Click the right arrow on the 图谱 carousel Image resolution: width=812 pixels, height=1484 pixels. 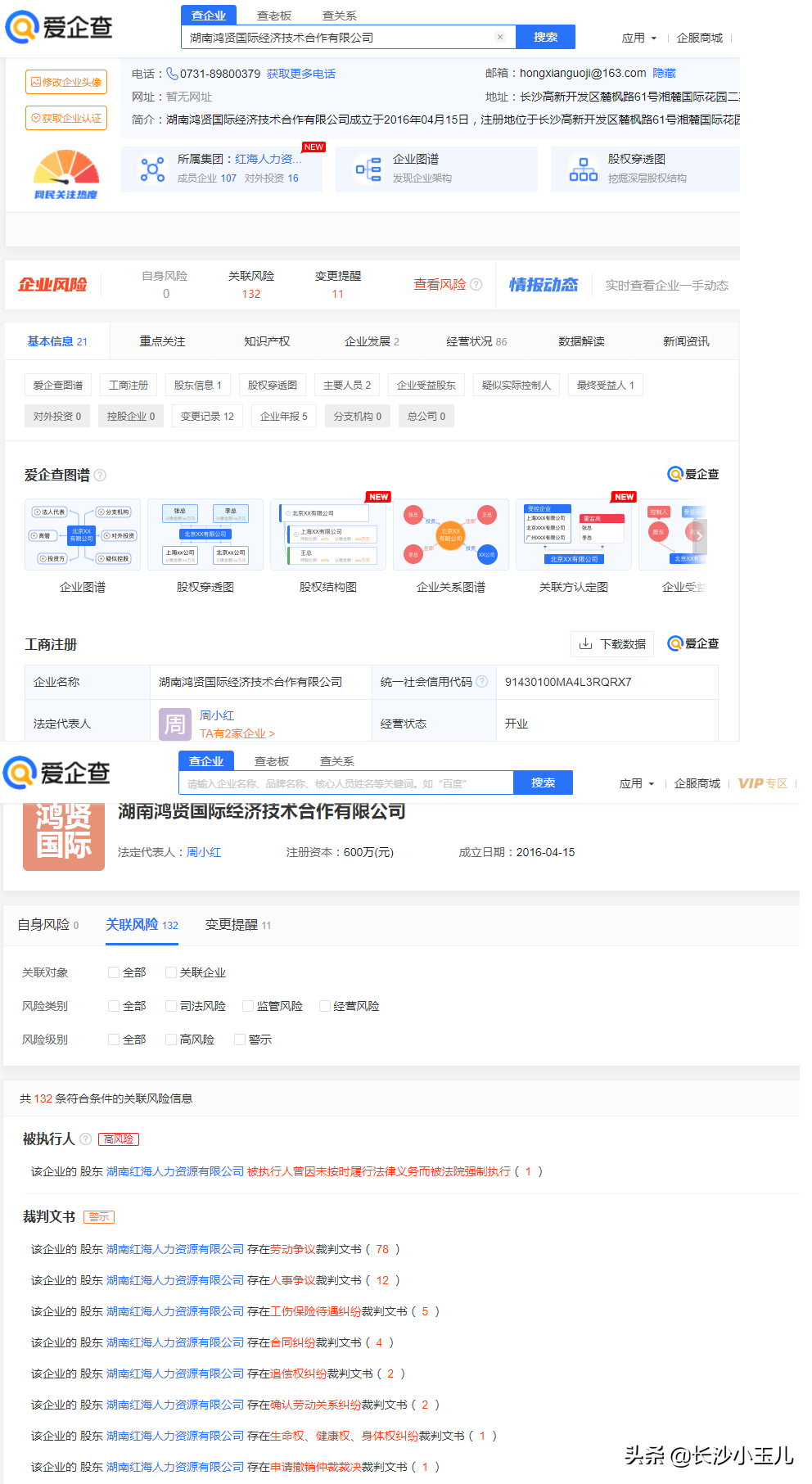pyautogui.click(x=698, y=535)
